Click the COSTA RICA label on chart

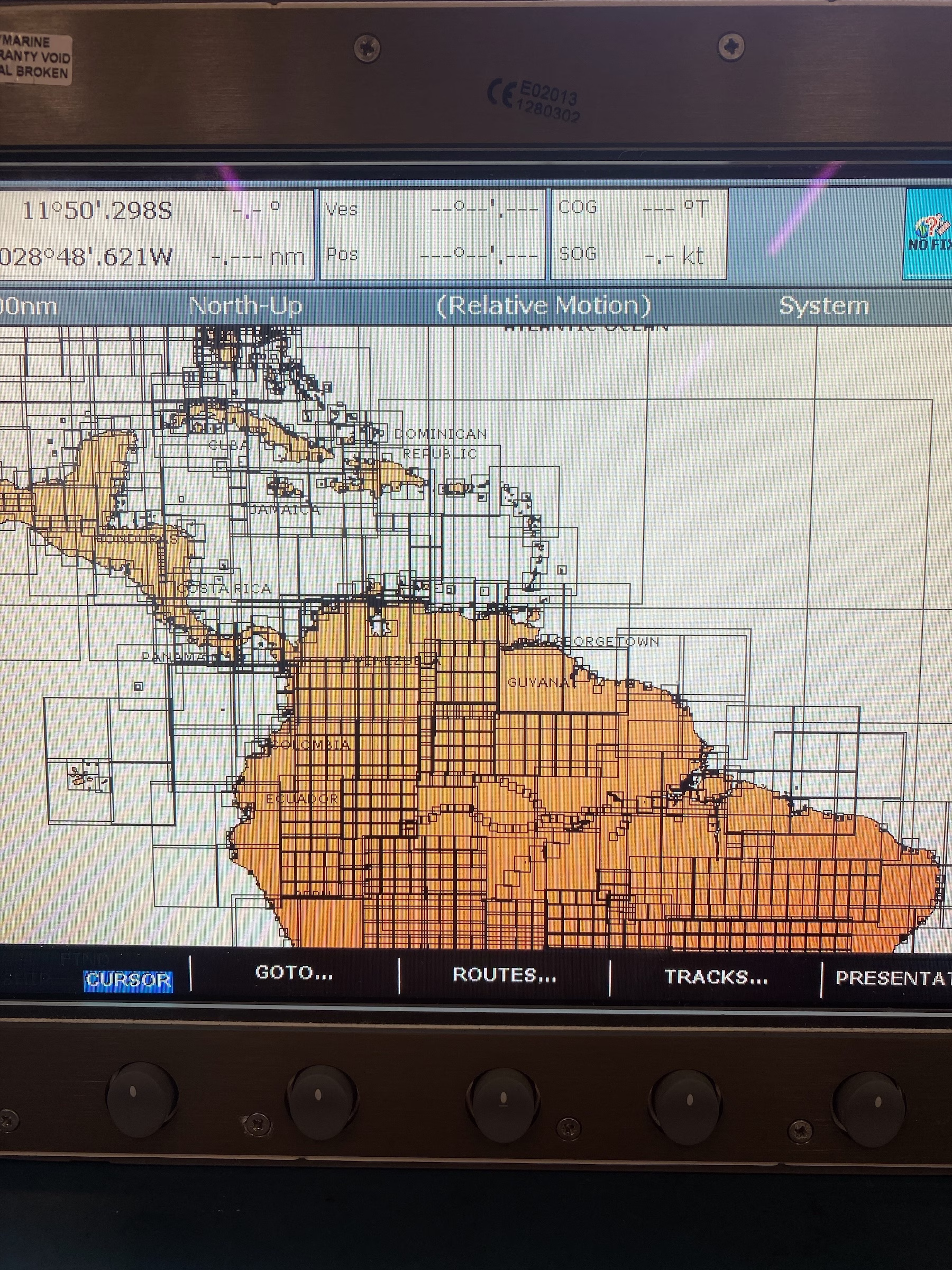click(x=224, y=588)
